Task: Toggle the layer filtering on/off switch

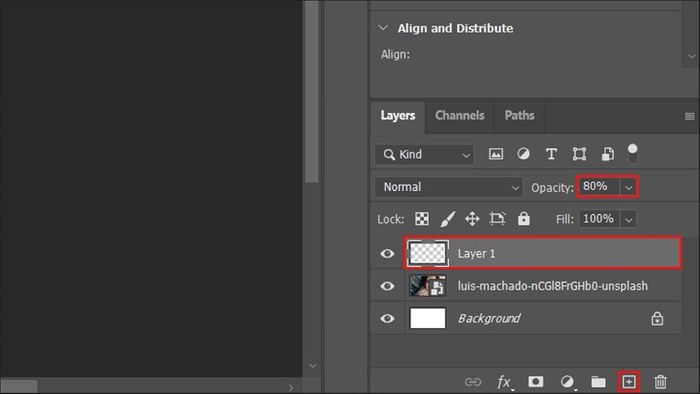Action: [x=632, y=153]
